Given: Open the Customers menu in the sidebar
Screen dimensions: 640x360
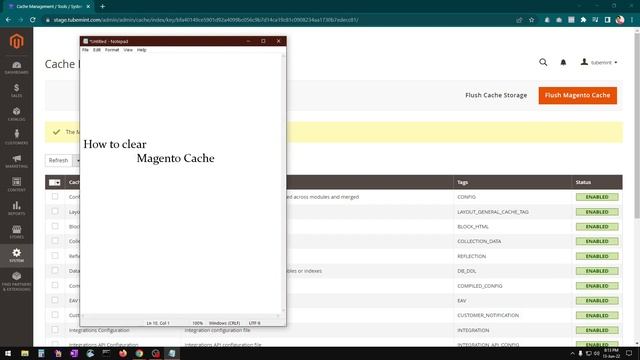Looking at the screenshot, I should [16, 138].
